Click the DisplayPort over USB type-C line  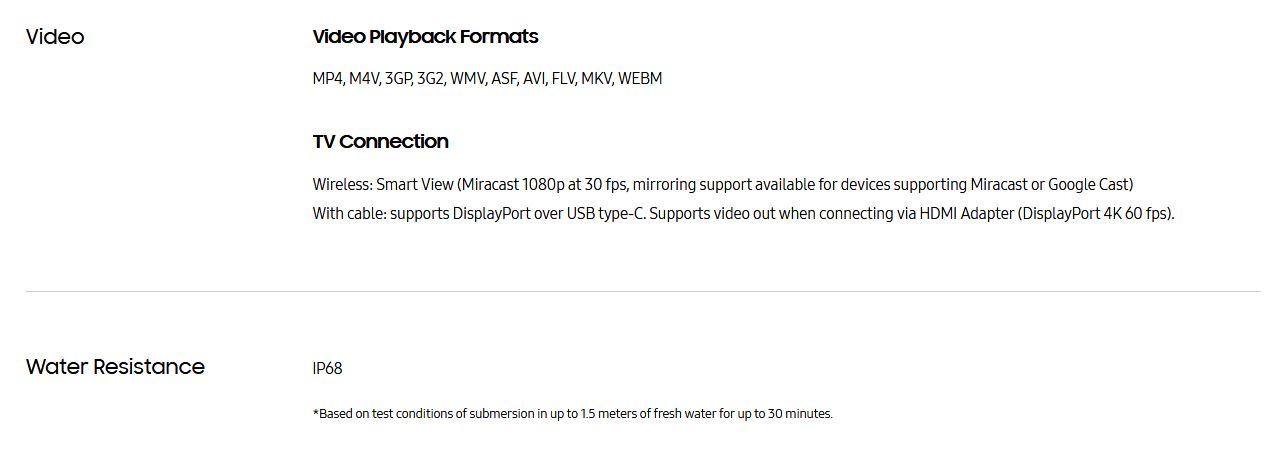coord(743,213)
